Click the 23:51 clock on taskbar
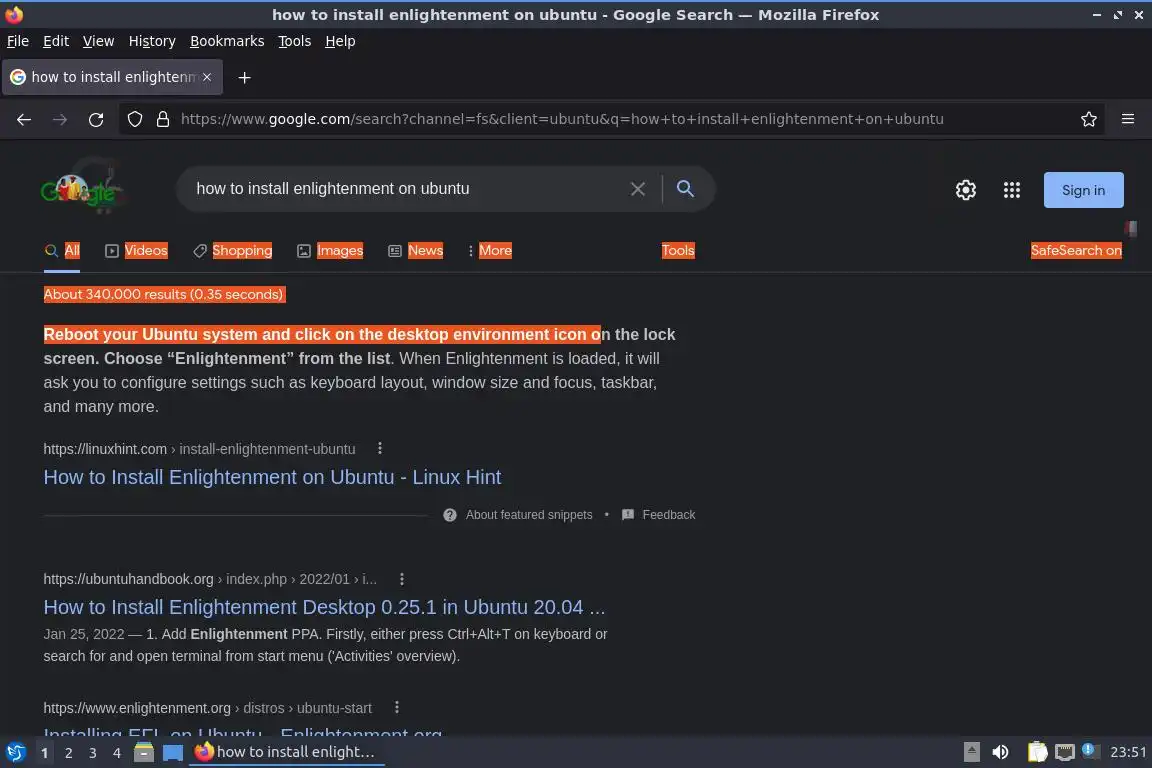This screenshot has width=1152, height=768. click(x=1128, y=752)
